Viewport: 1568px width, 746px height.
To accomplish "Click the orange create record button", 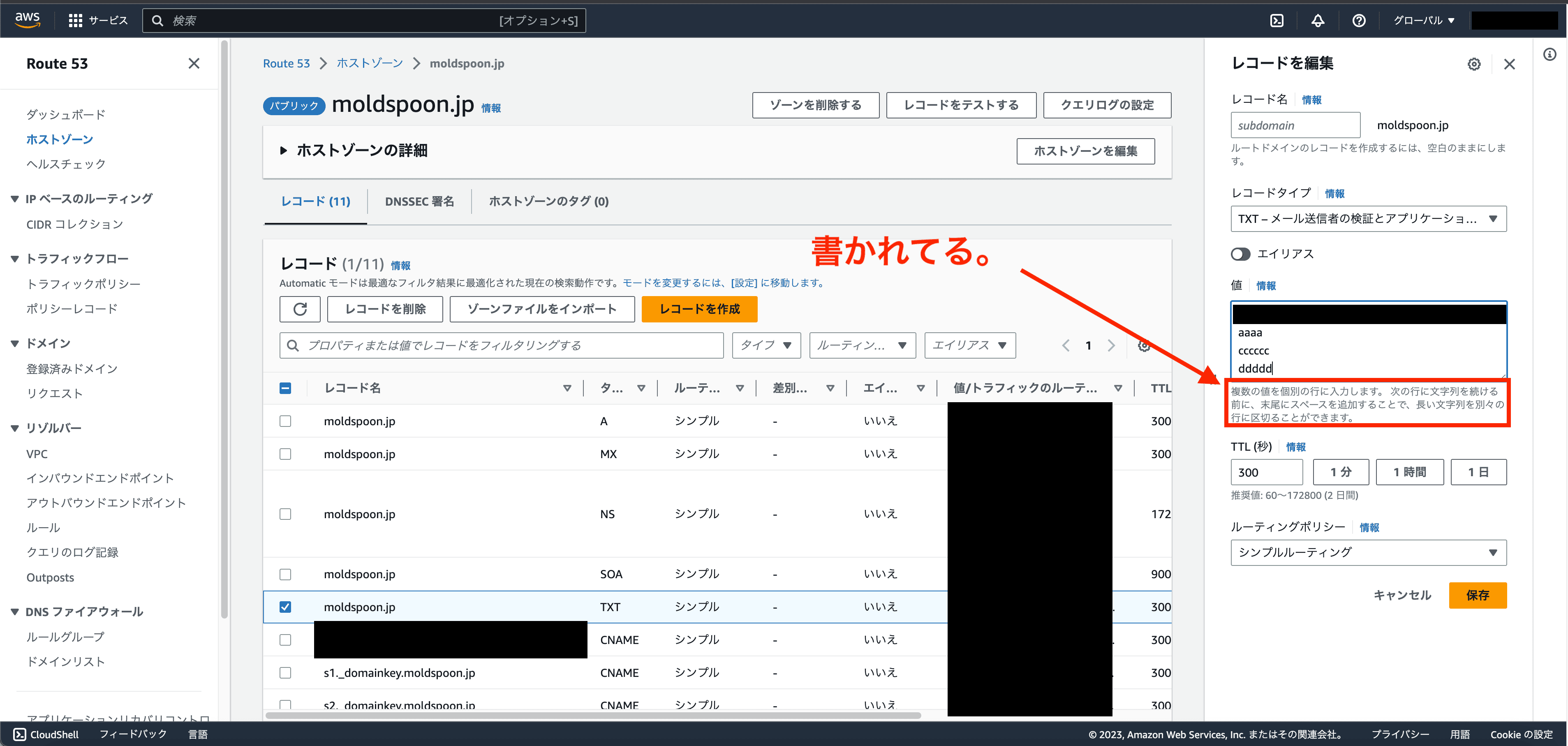I will tap(699, 309).
